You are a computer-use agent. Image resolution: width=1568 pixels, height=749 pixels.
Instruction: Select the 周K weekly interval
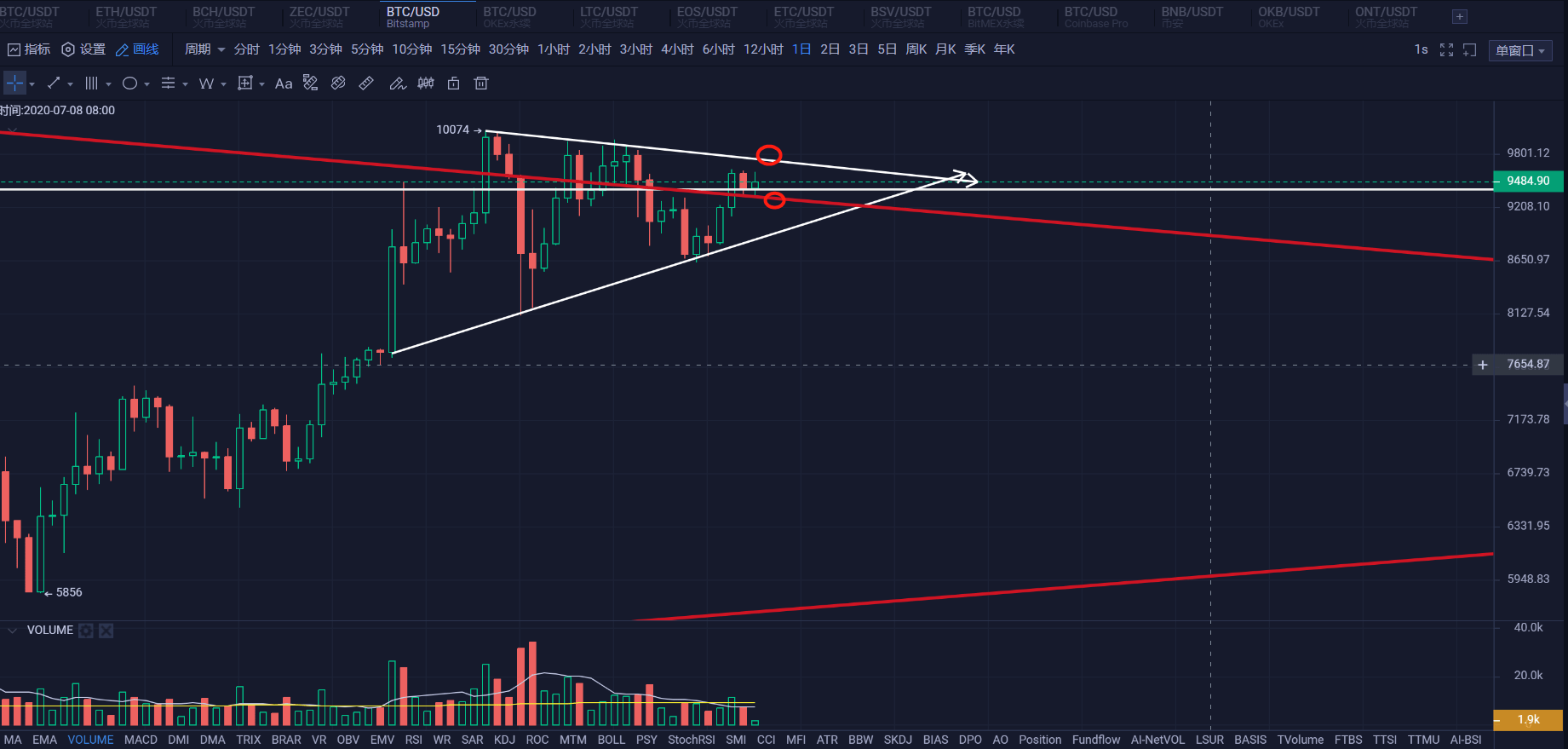(916, 49)
